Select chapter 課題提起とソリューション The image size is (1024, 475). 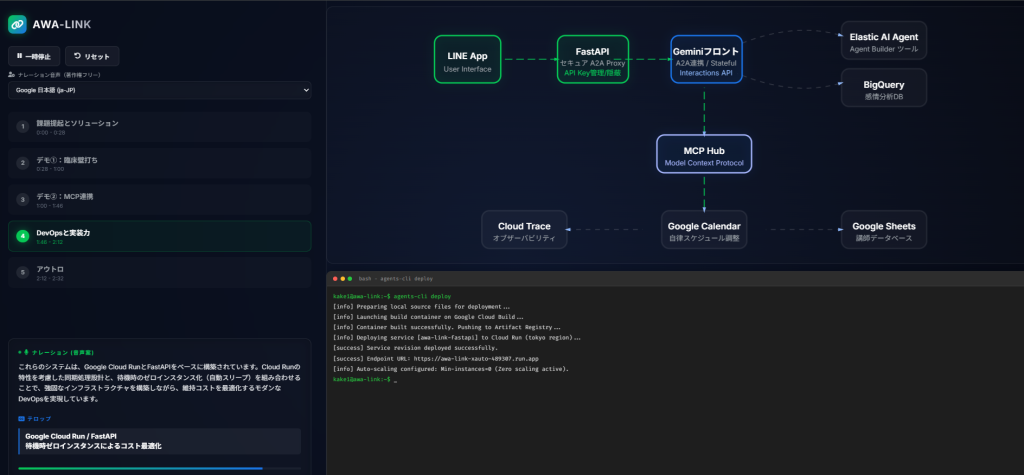coord(160,127)
